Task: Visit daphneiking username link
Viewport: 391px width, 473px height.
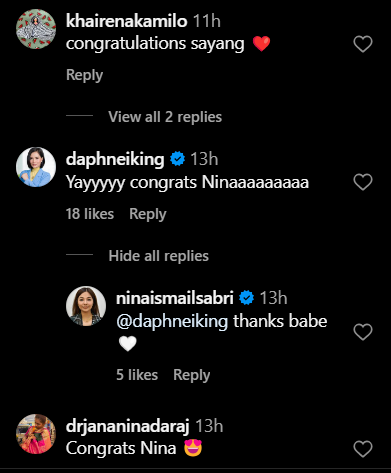Action: click(x=115, y=159)
